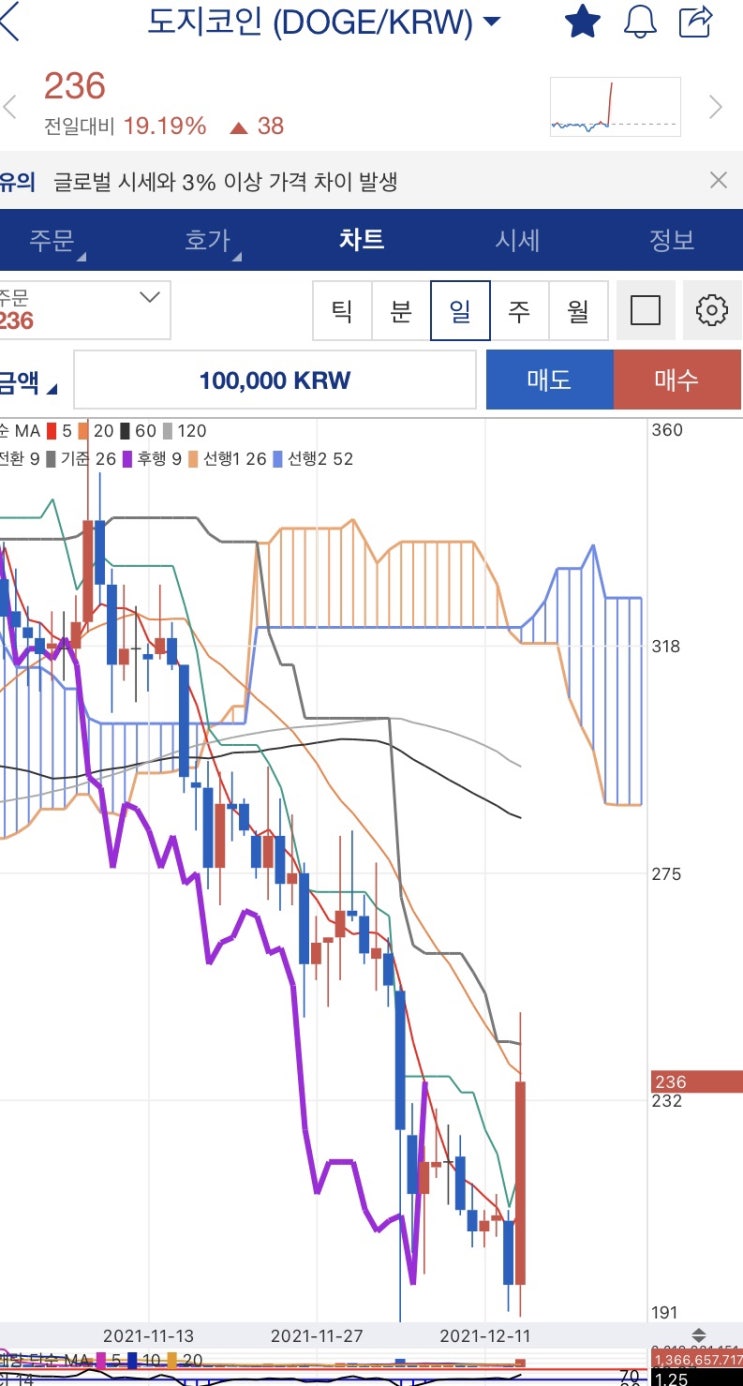Tap the large 236 current price
Viewport: 743px width, 1386px height.
[75, 86]
